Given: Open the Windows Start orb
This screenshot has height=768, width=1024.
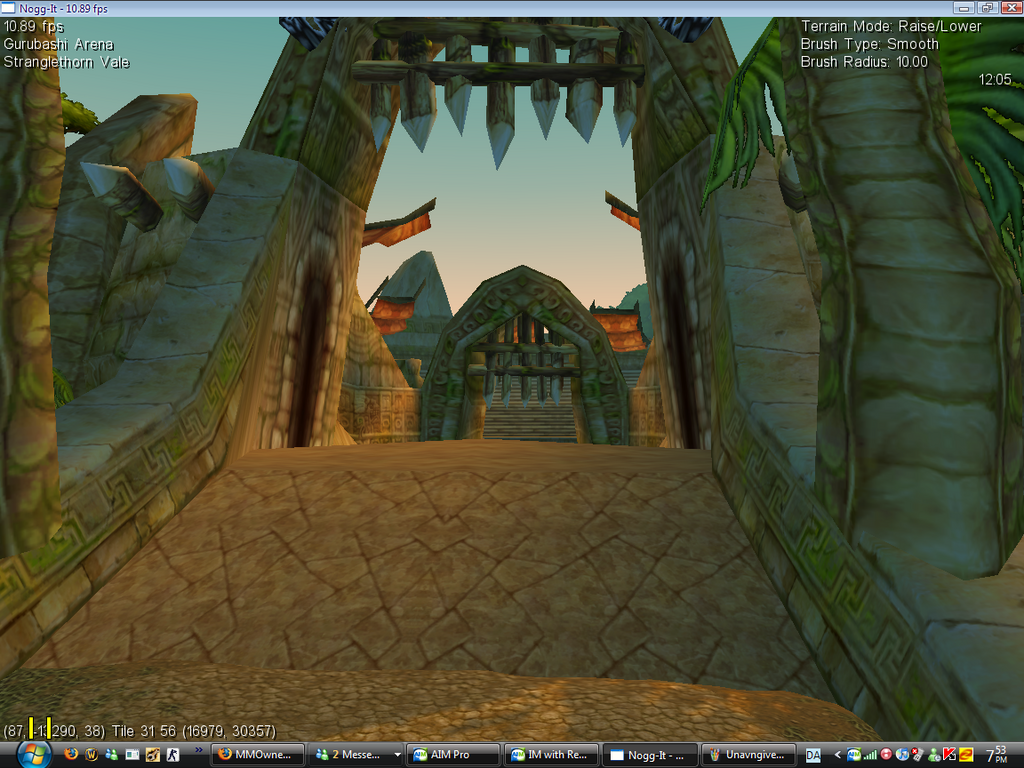Looking at the screenshot, I should point(33,755).
